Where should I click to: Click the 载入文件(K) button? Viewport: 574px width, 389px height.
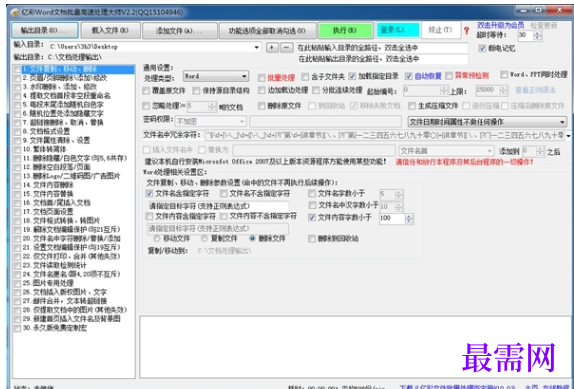pos(110,30)
